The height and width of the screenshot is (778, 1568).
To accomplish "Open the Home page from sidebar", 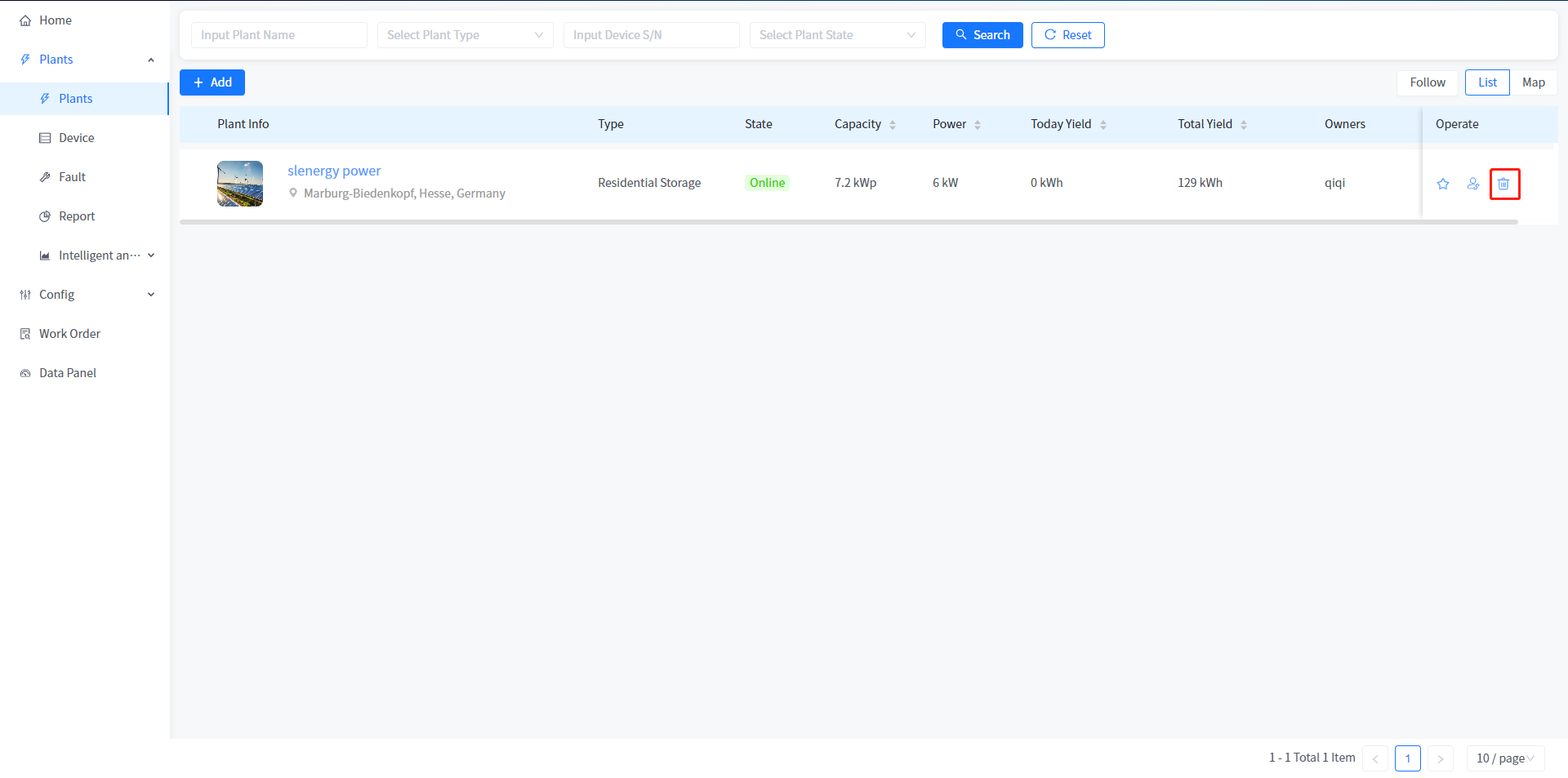I will pos(55,20).
